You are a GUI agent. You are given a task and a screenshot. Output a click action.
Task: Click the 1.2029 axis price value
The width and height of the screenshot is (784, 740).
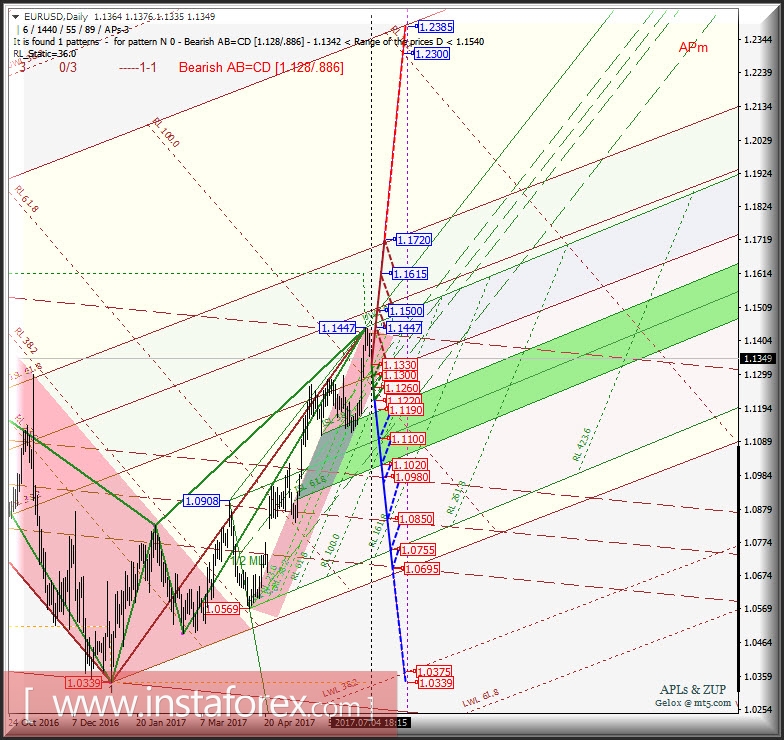click(758, 140)
